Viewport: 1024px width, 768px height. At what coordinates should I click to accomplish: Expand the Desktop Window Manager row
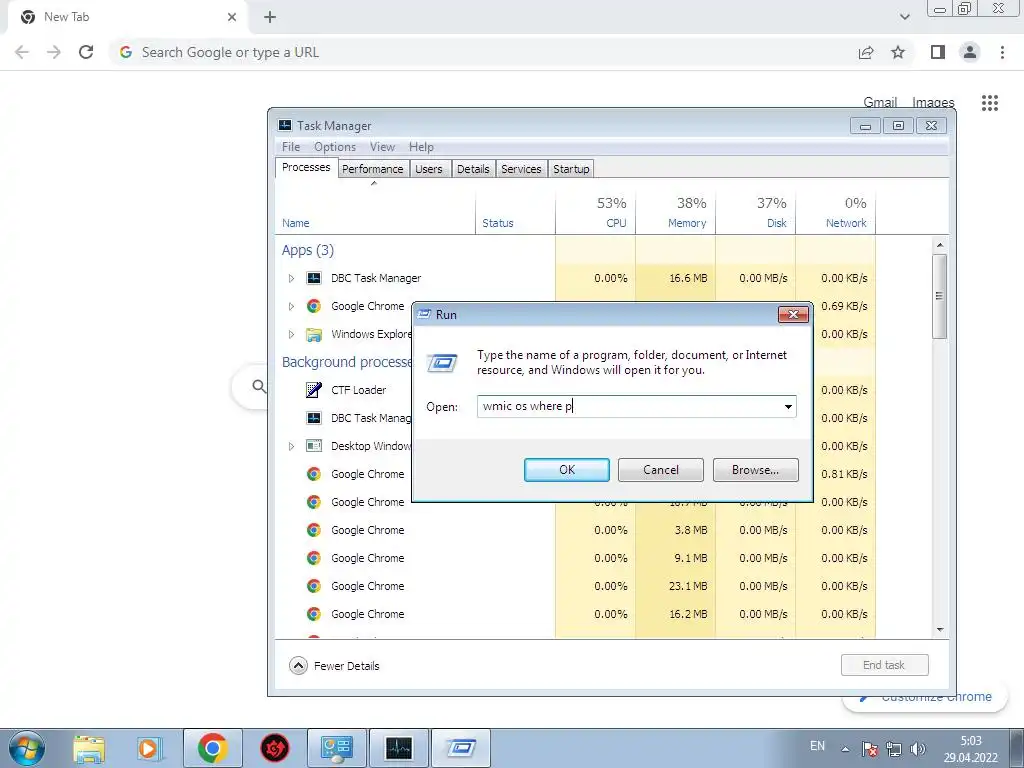[291, 446]
